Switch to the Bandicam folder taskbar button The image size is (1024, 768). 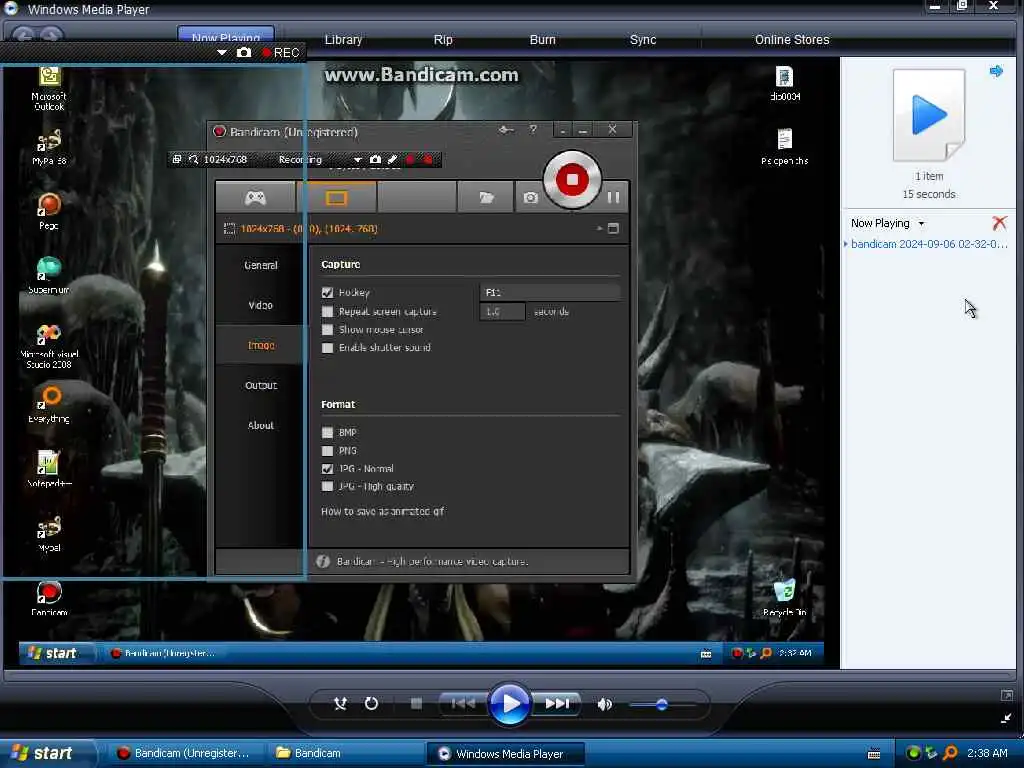pos(344,753)
